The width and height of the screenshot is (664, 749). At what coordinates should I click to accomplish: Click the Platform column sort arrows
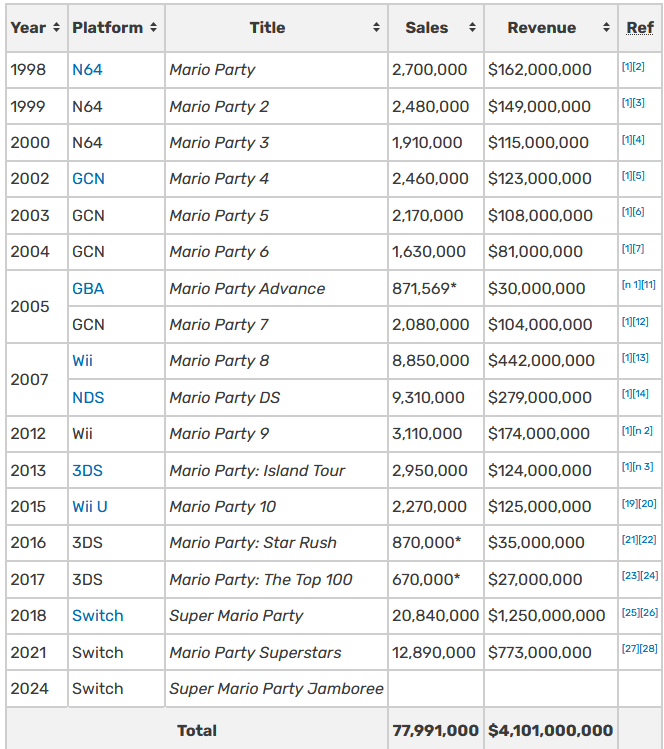153,28
